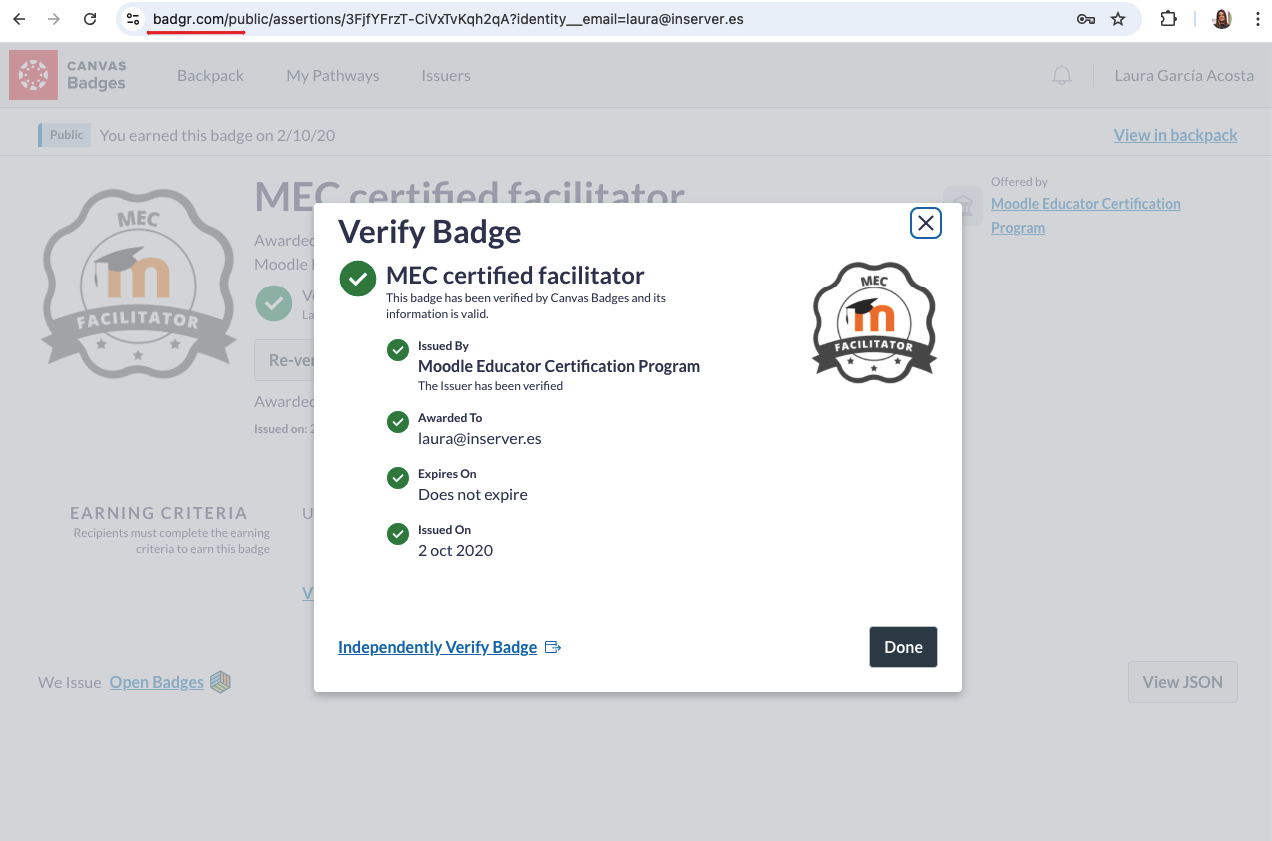Click the Verify Badge dialog title

coord(430,231)
